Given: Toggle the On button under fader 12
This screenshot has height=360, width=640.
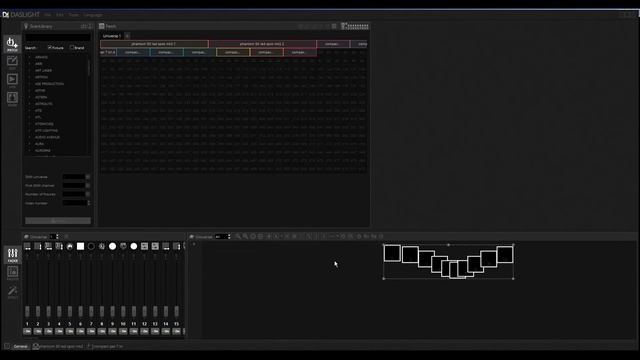Looking at the screenshot, I should pyautogui.click(x=144, y=331).
